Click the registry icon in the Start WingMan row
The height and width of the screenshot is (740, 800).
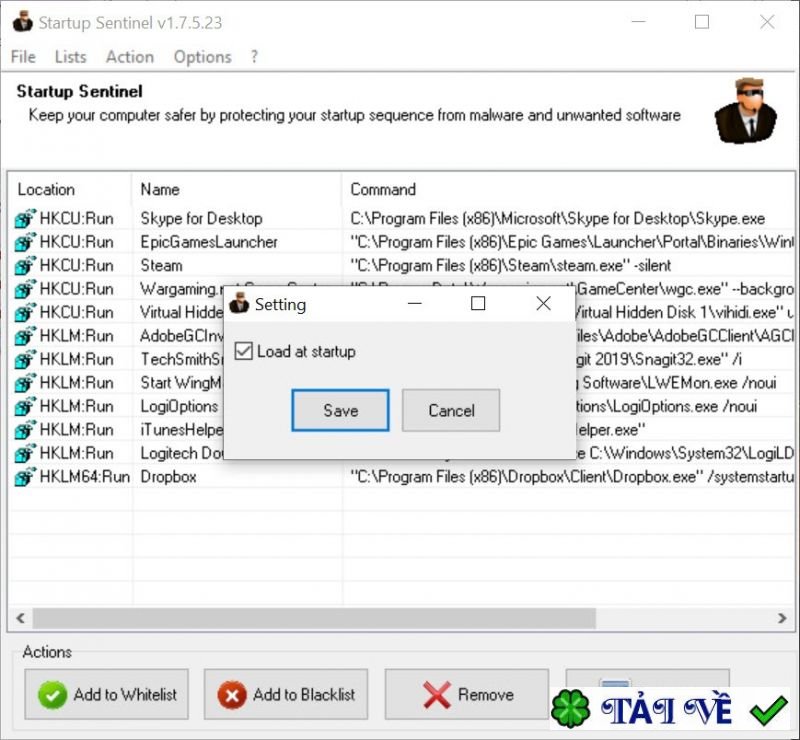point(25,383)
